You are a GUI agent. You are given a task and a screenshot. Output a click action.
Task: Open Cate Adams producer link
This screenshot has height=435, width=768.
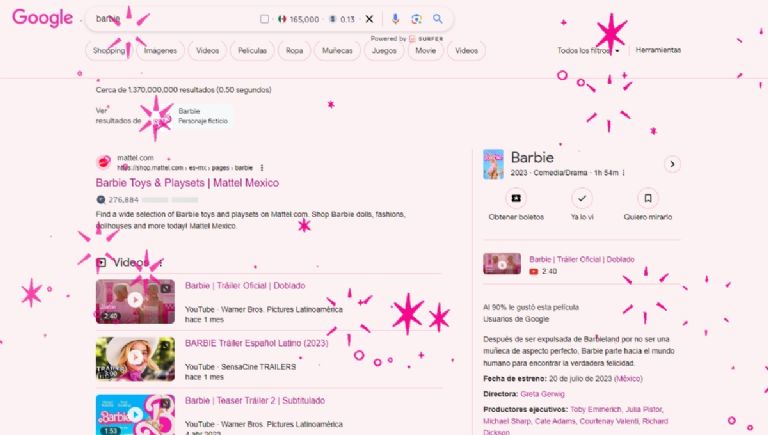pyautogui.click(x=555, y=421)
